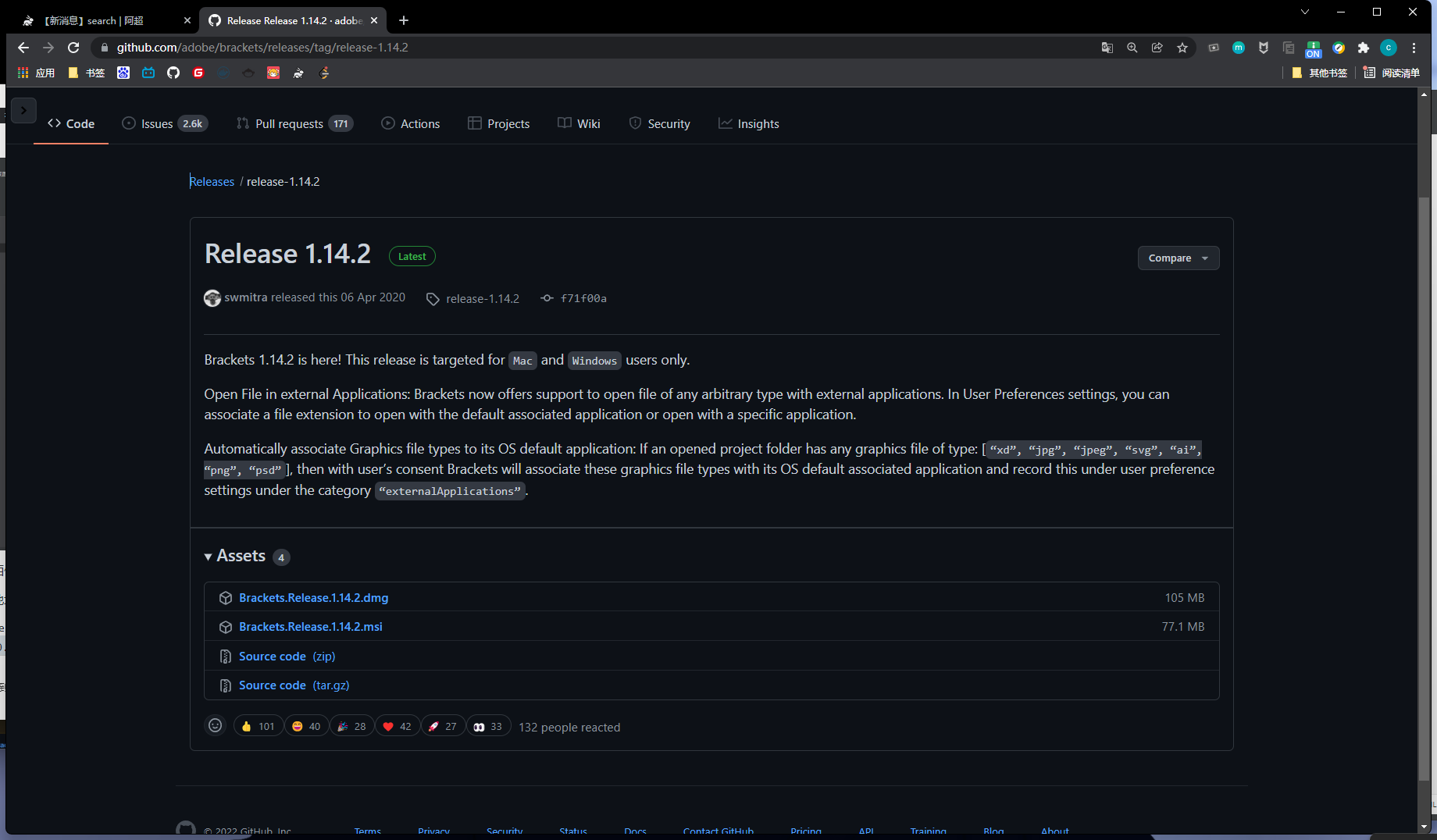Open the tab search chevron in title bar
The height and width of the screenshot is (840, 1437).
pyautogui.click(x=1304, y=12)
